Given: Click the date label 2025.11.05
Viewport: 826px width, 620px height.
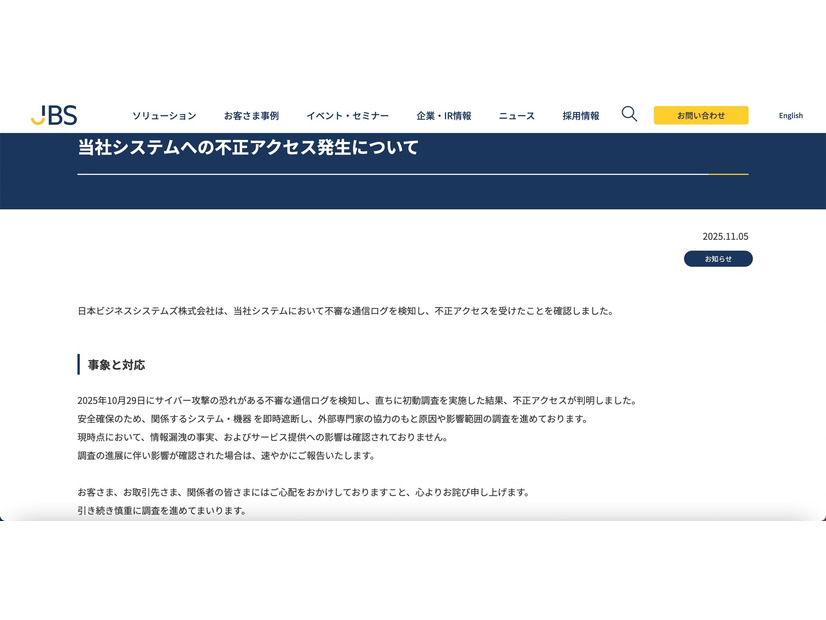Looking at the screenshot, I should click(725, 237).
